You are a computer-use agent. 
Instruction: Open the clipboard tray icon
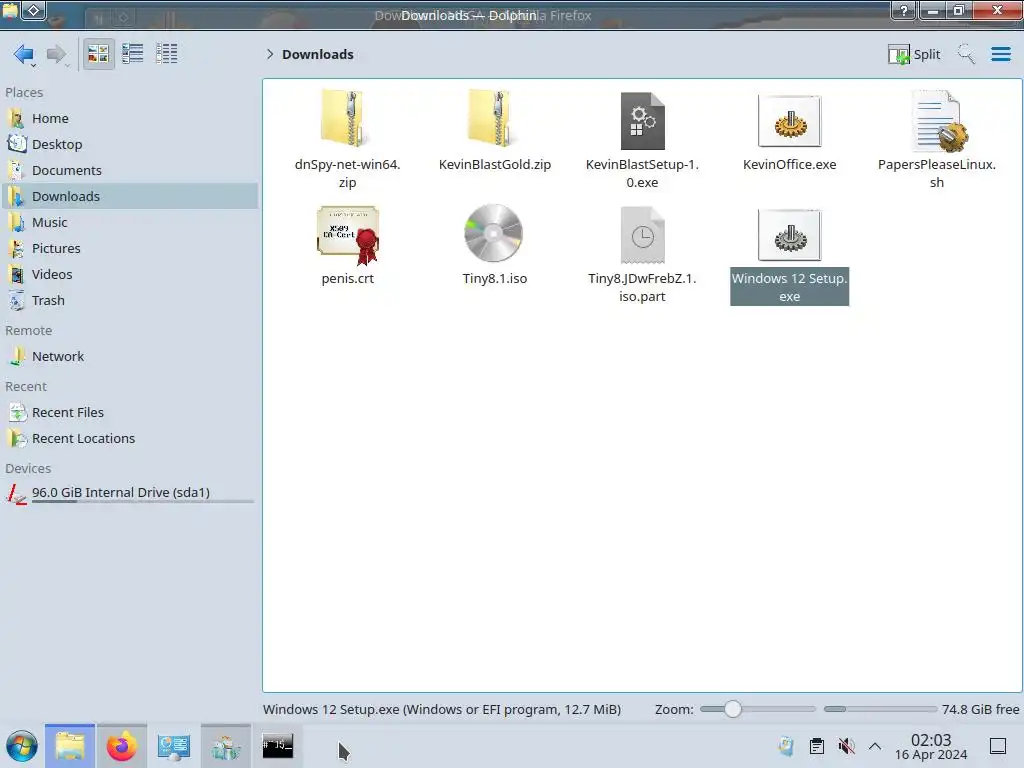tap(816, 746)
